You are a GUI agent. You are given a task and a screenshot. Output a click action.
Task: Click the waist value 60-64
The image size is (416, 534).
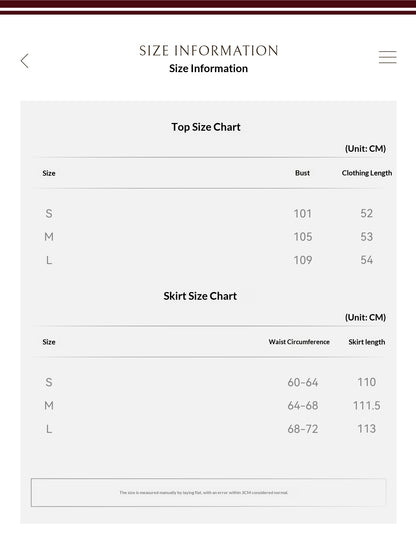[303, 382]
